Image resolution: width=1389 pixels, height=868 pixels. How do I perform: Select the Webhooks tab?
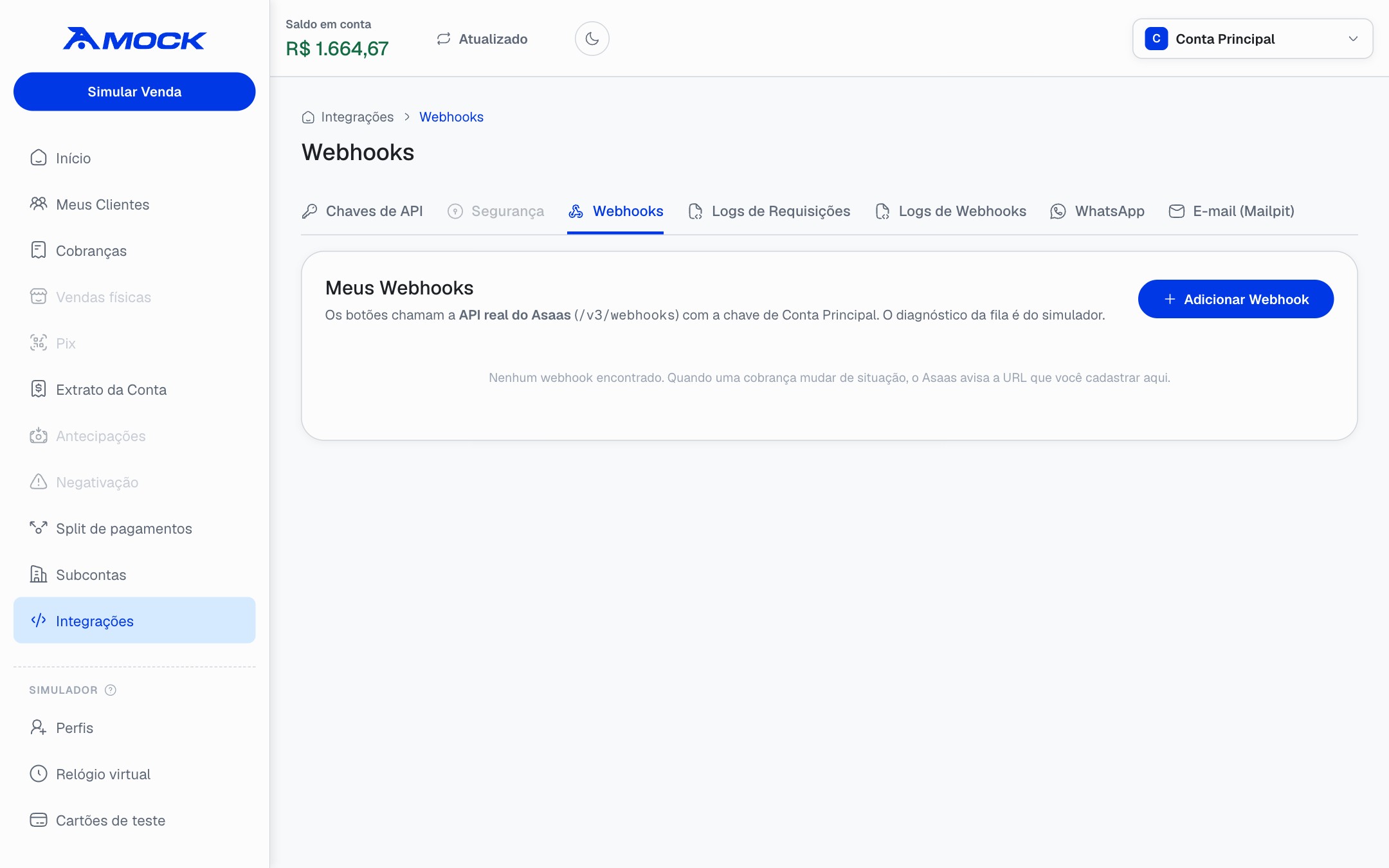click(x=615, y=211)
